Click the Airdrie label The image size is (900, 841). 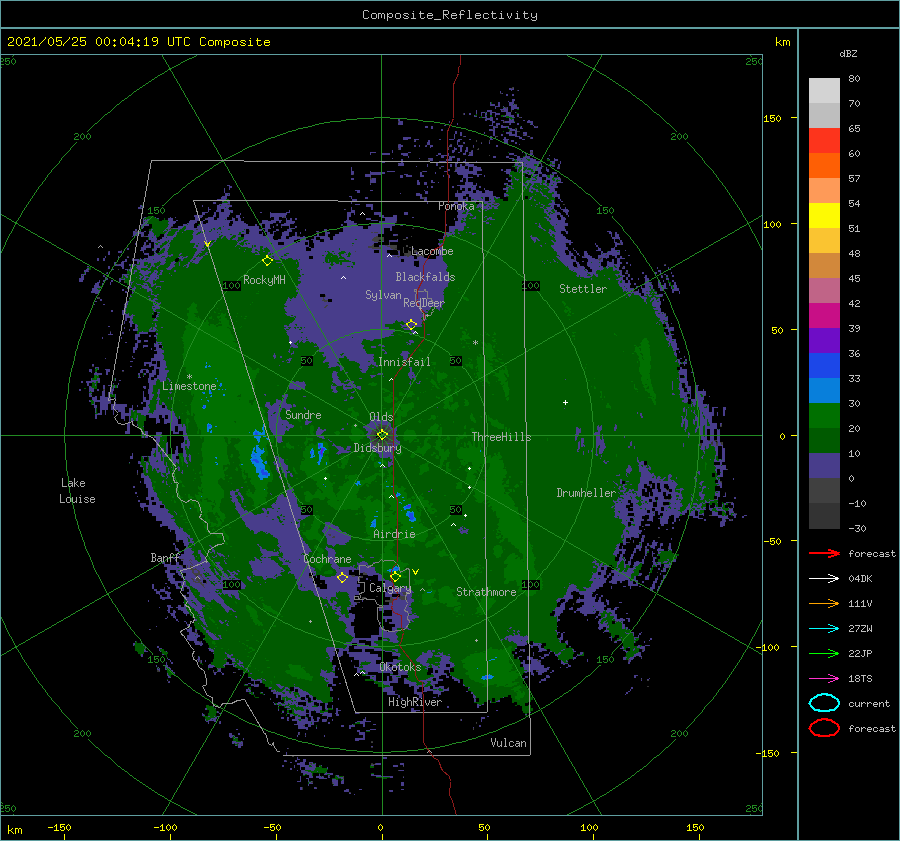394,534
